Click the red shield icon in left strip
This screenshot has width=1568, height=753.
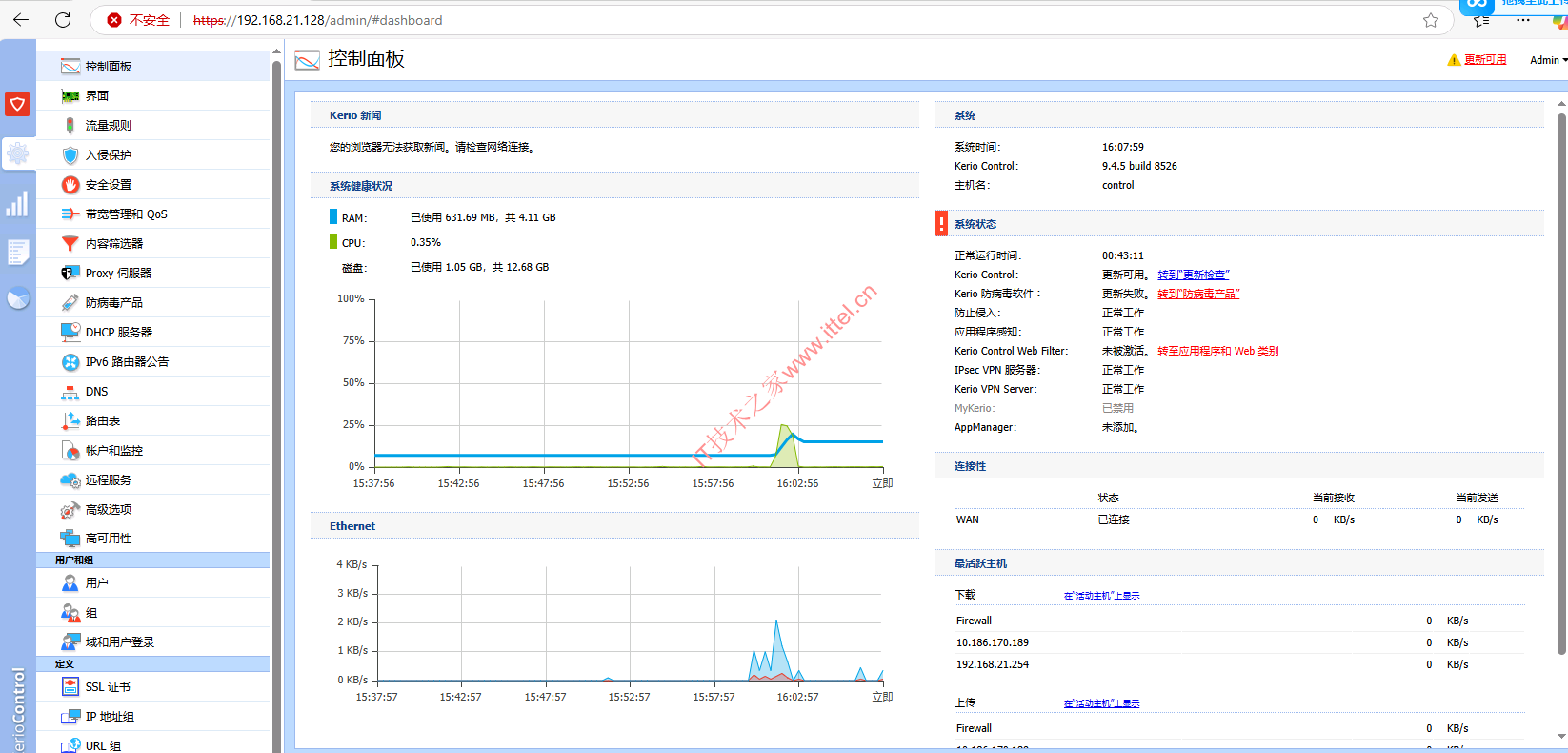[17, 103]
